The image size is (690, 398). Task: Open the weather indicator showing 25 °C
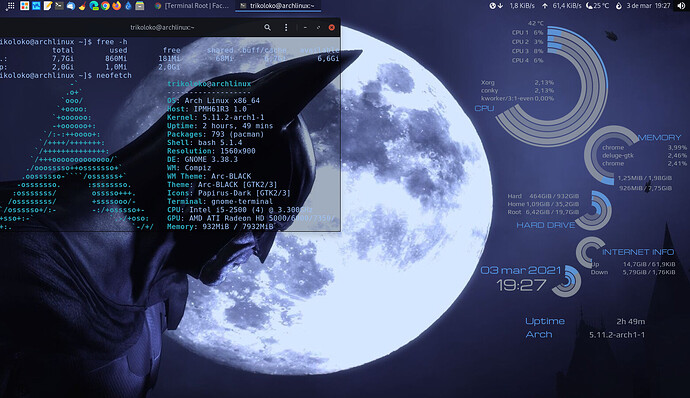click(598, 6)
